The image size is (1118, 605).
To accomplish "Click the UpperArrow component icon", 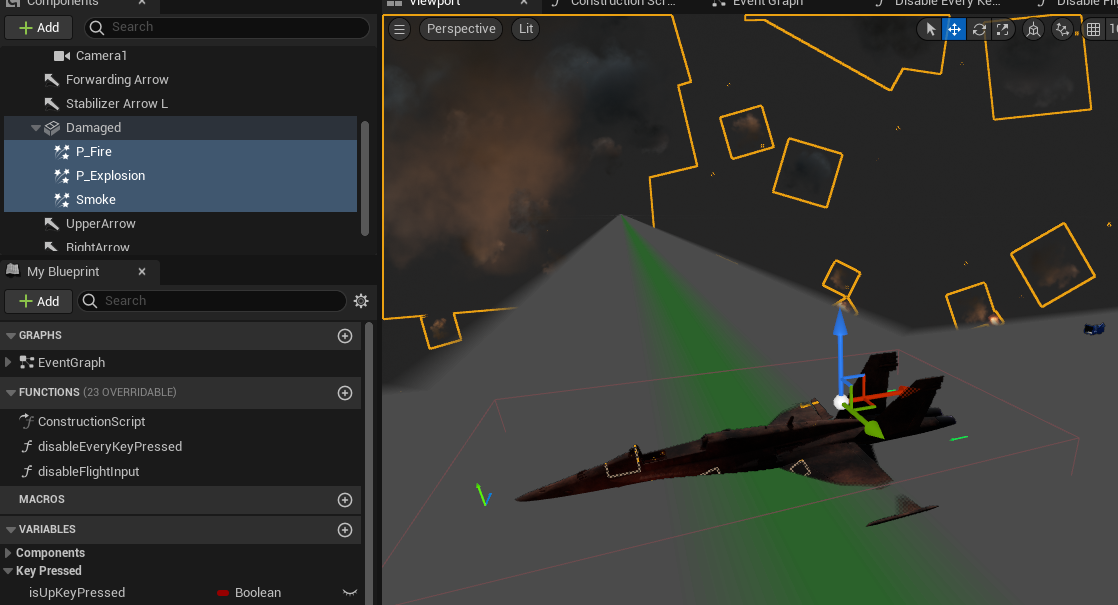I will (51, 224).
